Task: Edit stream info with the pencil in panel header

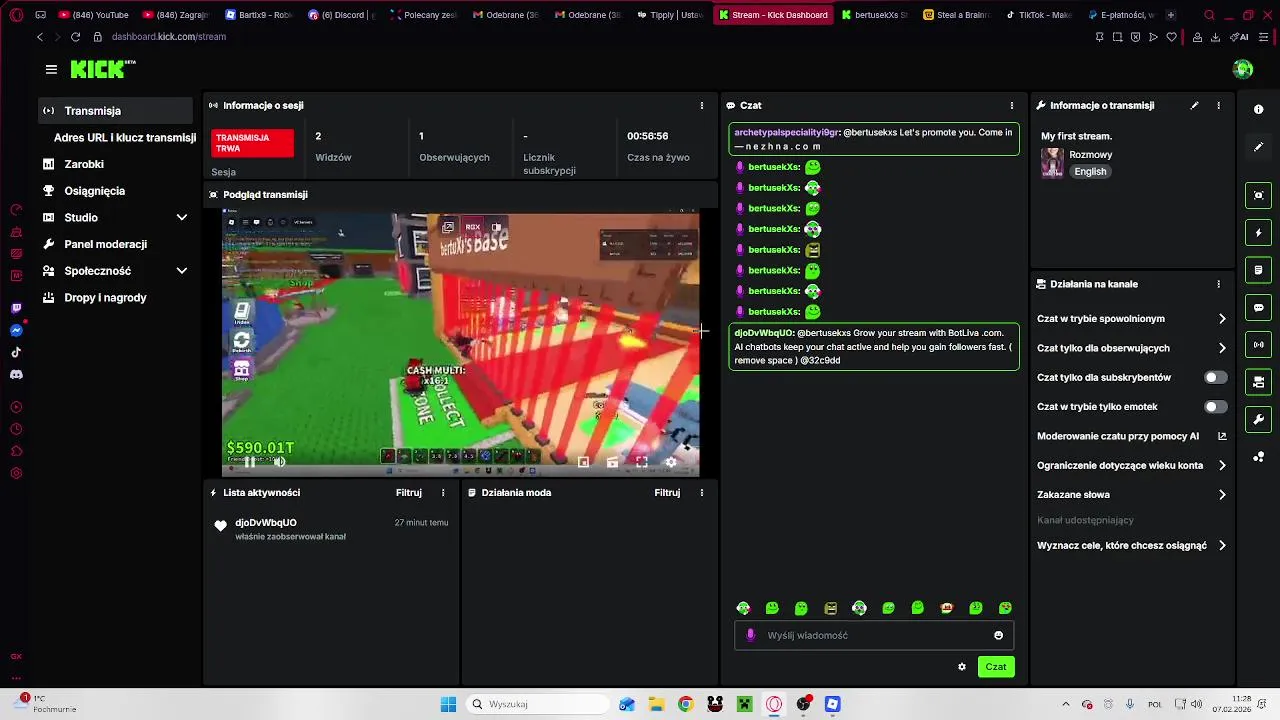Action: click(x=1194, y=105)
